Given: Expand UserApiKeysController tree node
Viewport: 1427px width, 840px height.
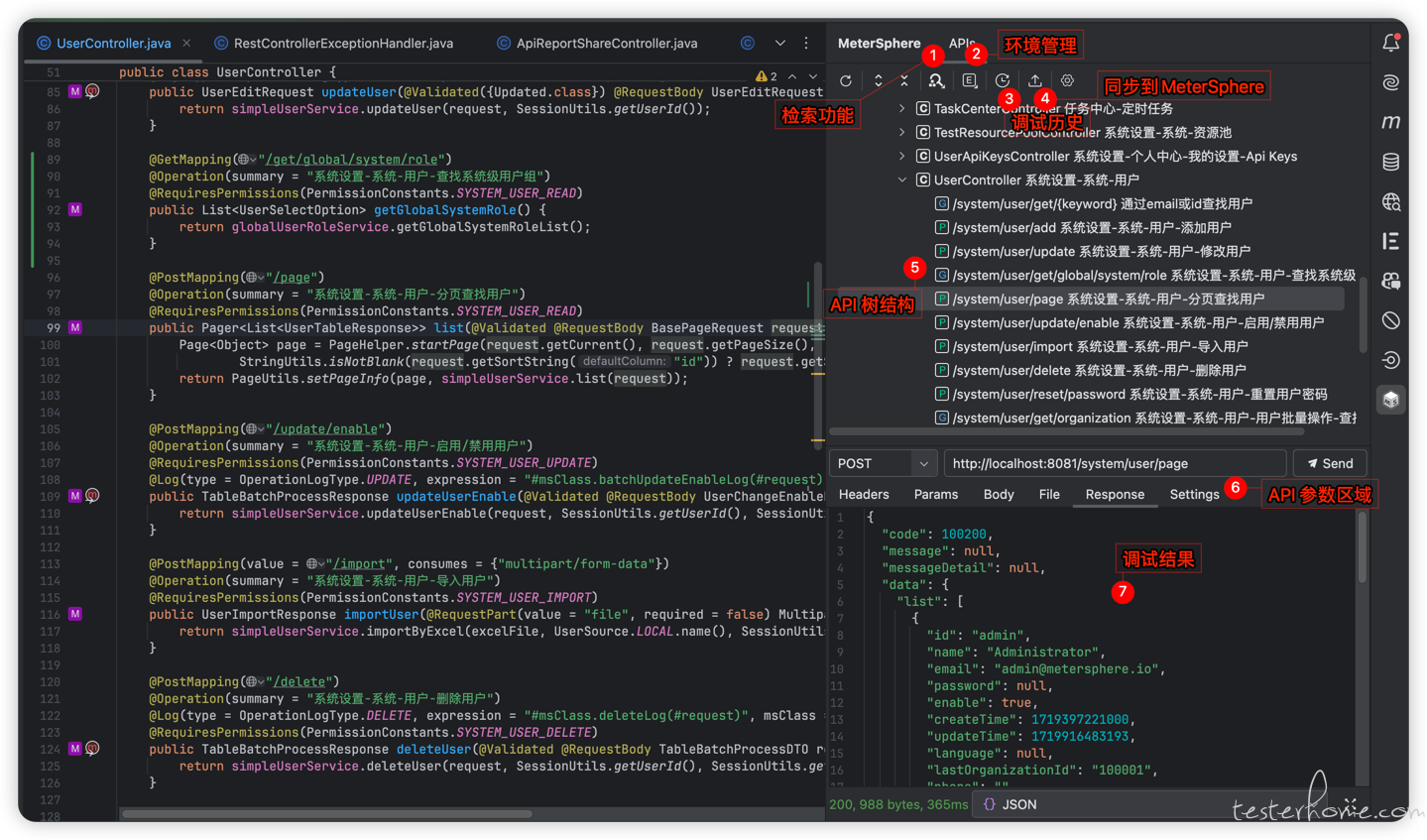Looking at the screenshot, I should 901,156.
